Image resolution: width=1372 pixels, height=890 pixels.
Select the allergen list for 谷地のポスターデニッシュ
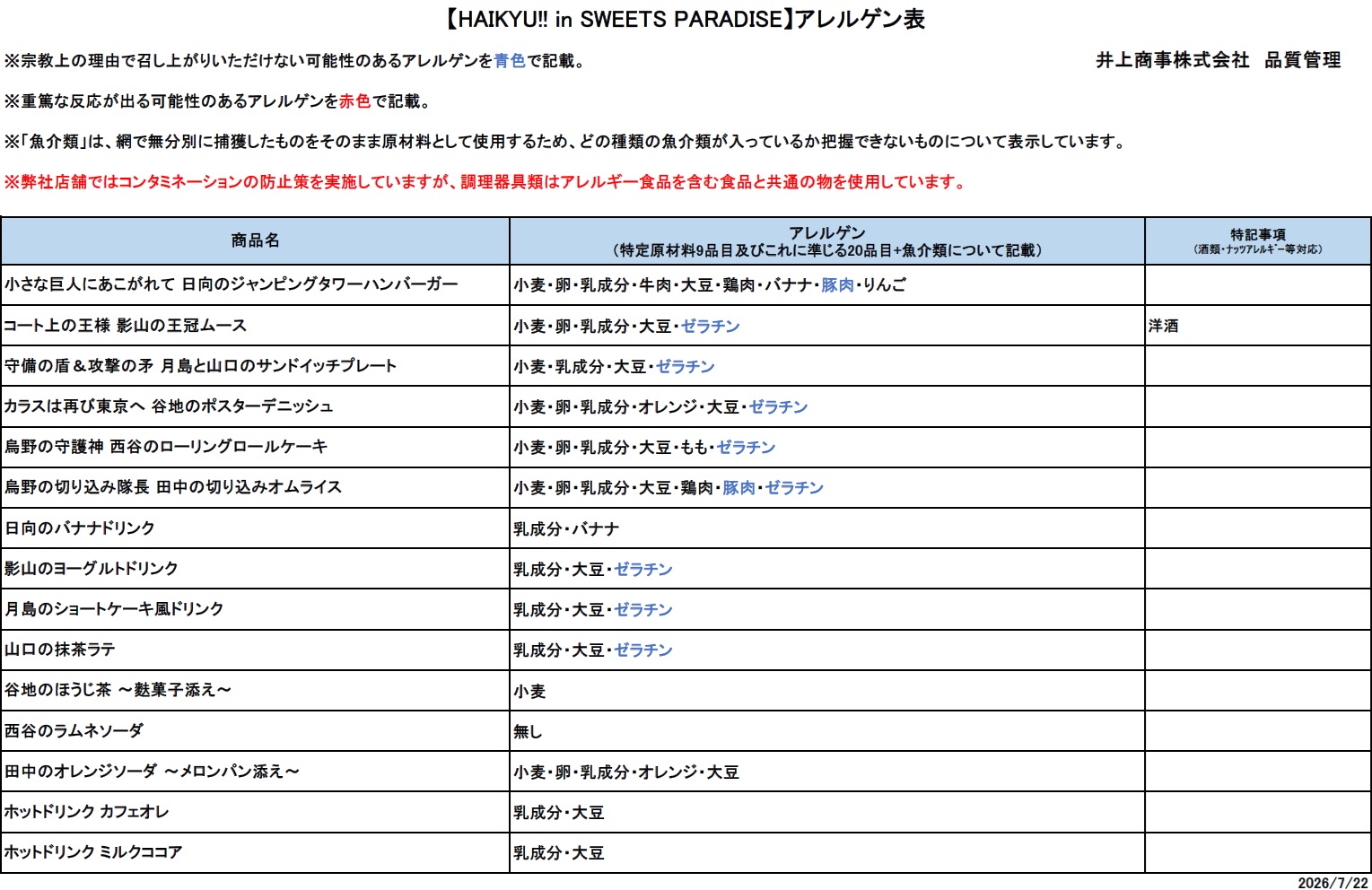(x=660, y=406)
